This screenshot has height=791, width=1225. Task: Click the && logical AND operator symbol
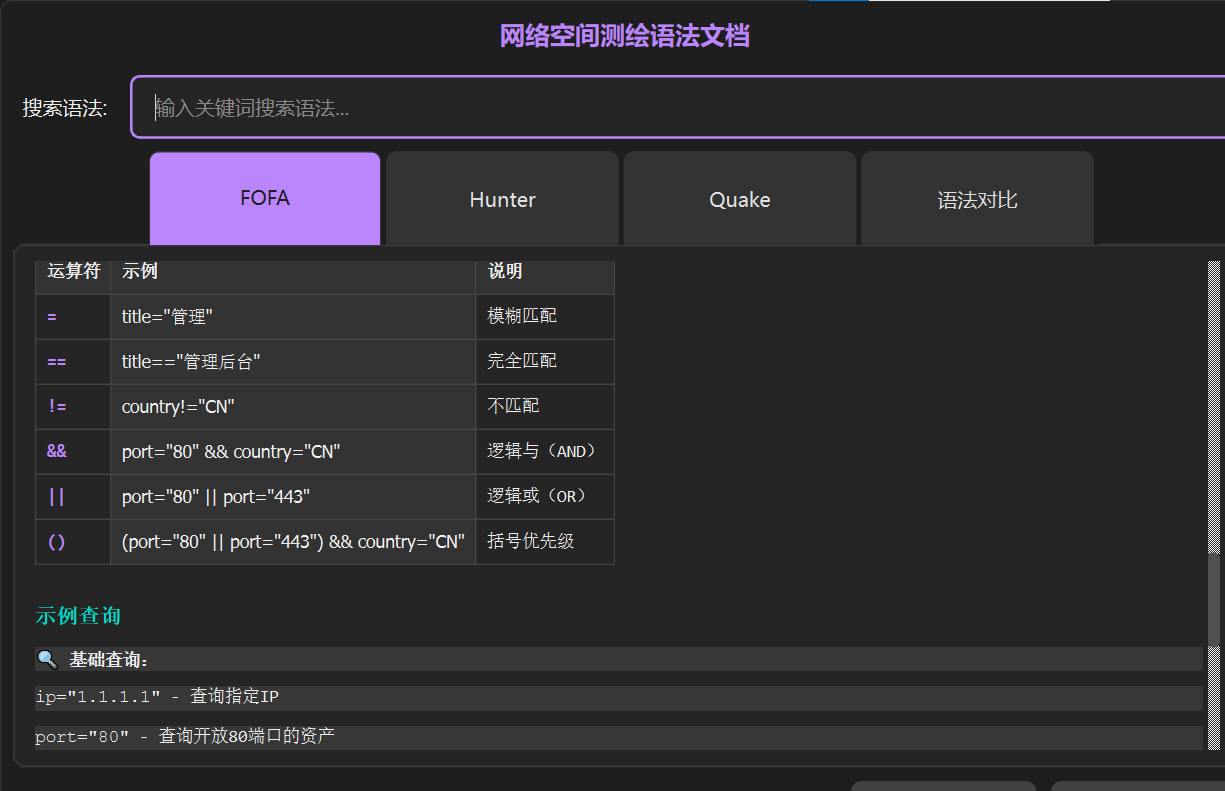[x=57, y=452]
